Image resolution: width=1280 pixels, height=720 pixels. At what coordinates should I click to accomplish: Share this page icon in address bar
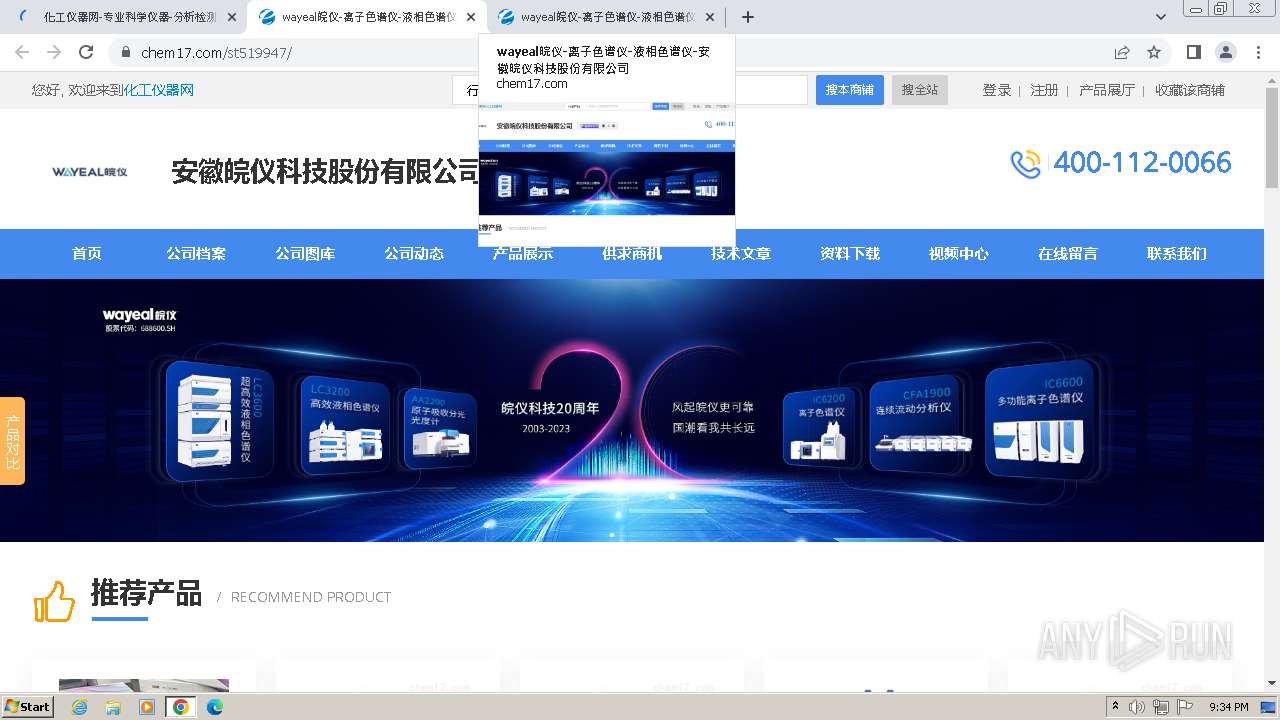pos(1122,52)
